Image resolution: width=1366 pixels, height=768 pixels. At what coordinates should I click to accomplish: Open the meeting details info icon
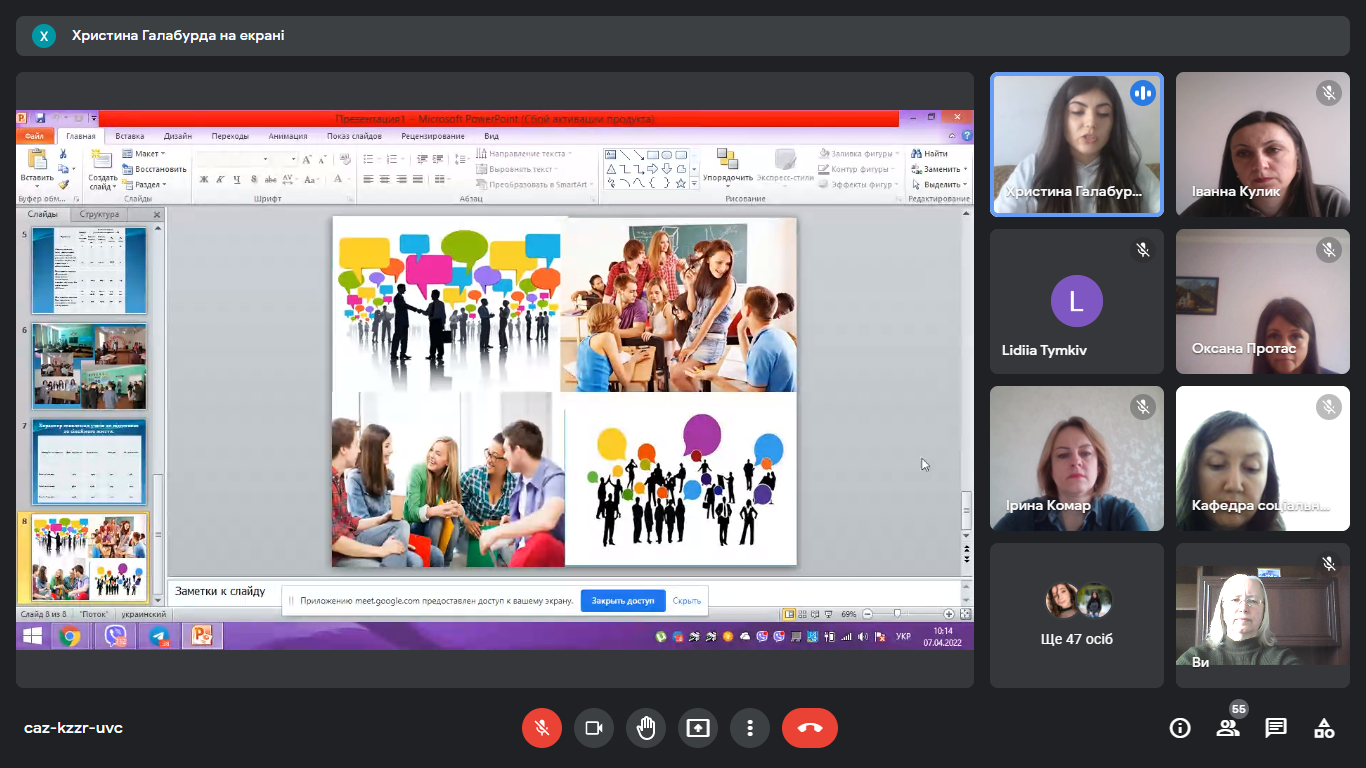click(1180, 728)
